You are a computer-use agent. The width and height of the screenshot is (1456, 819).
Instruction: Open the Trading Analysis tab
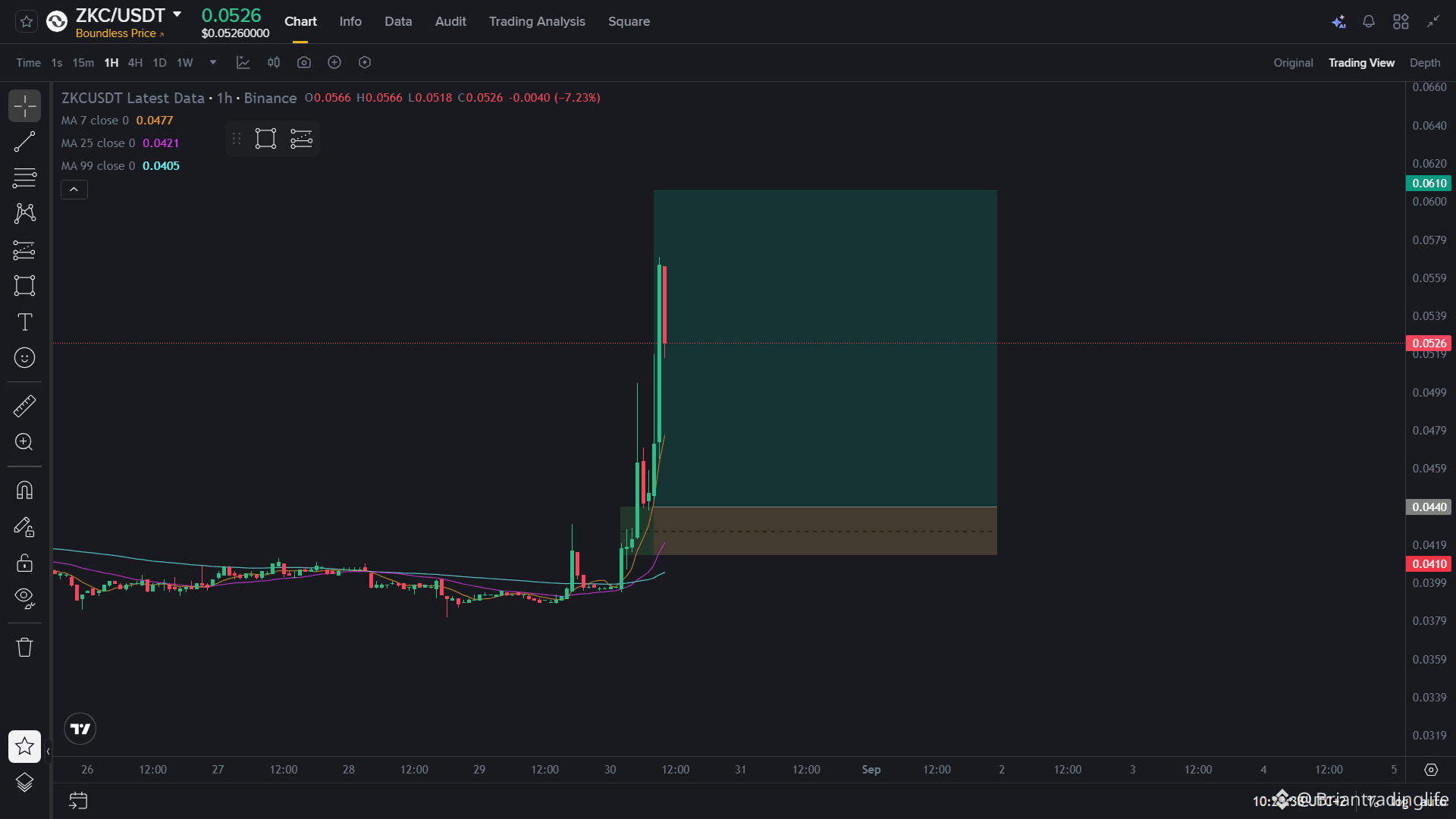pos(537,21)
